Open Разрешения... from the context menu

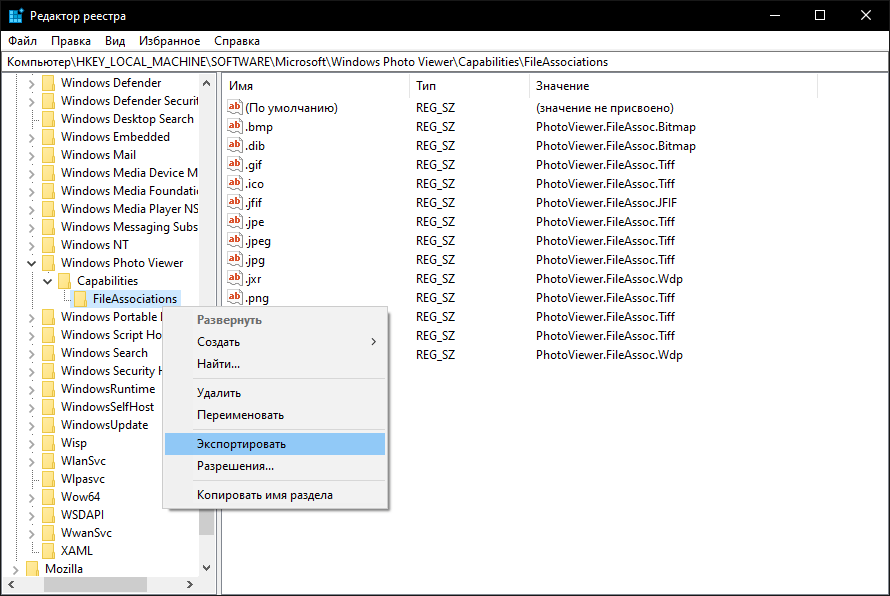point(275,466)
